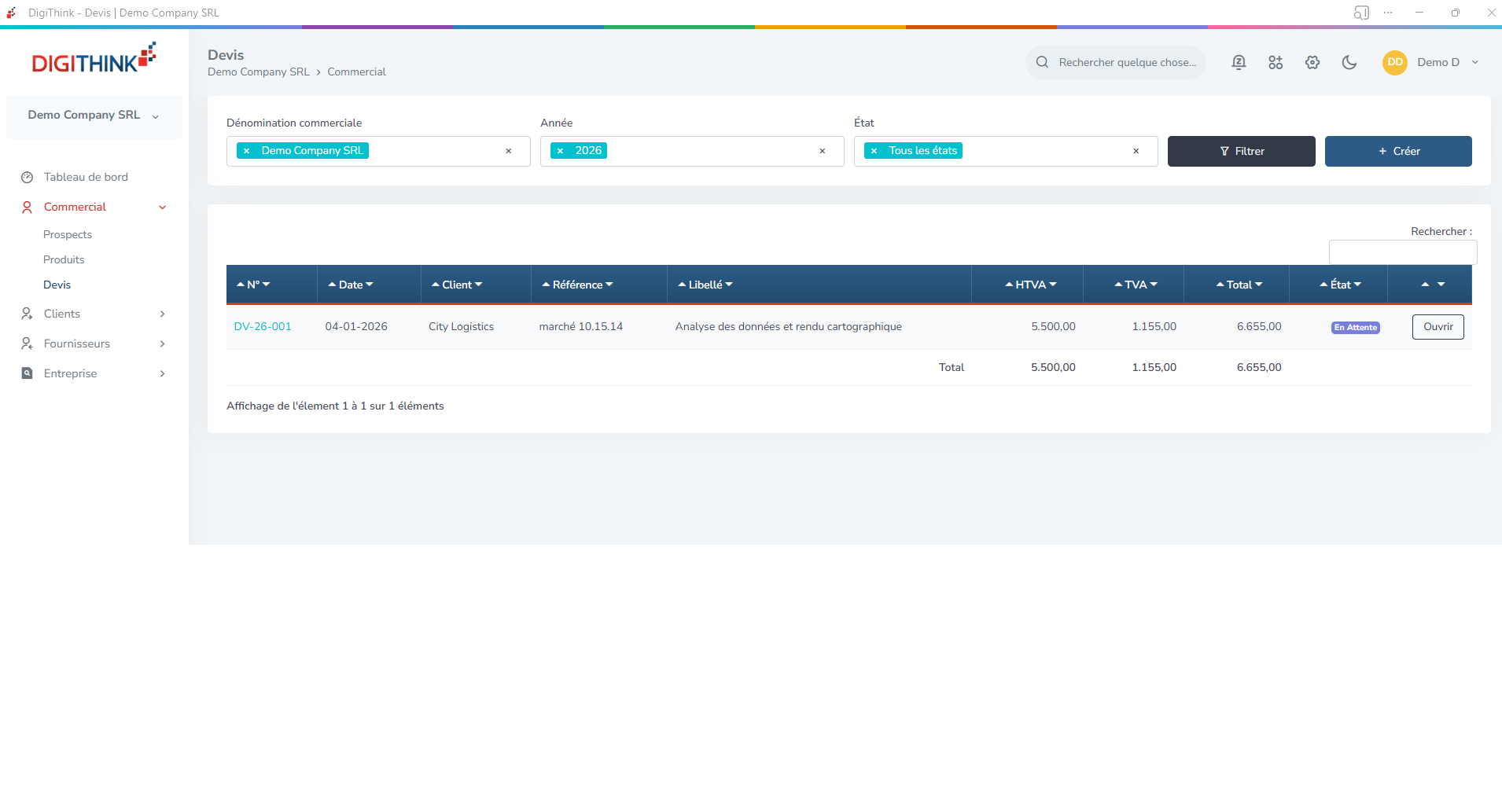
Task: Clear the Dénomination commerciale field
Action: click(x=508, y=151)
